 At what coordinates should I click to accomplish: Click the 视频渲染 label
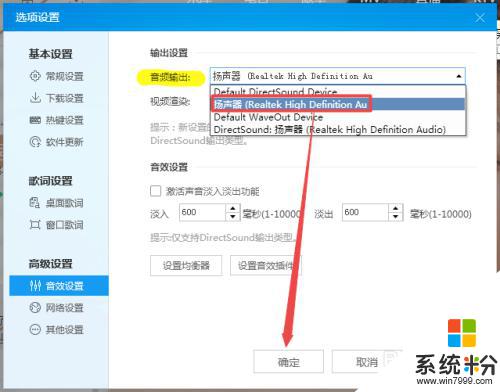tap(170, 101)
